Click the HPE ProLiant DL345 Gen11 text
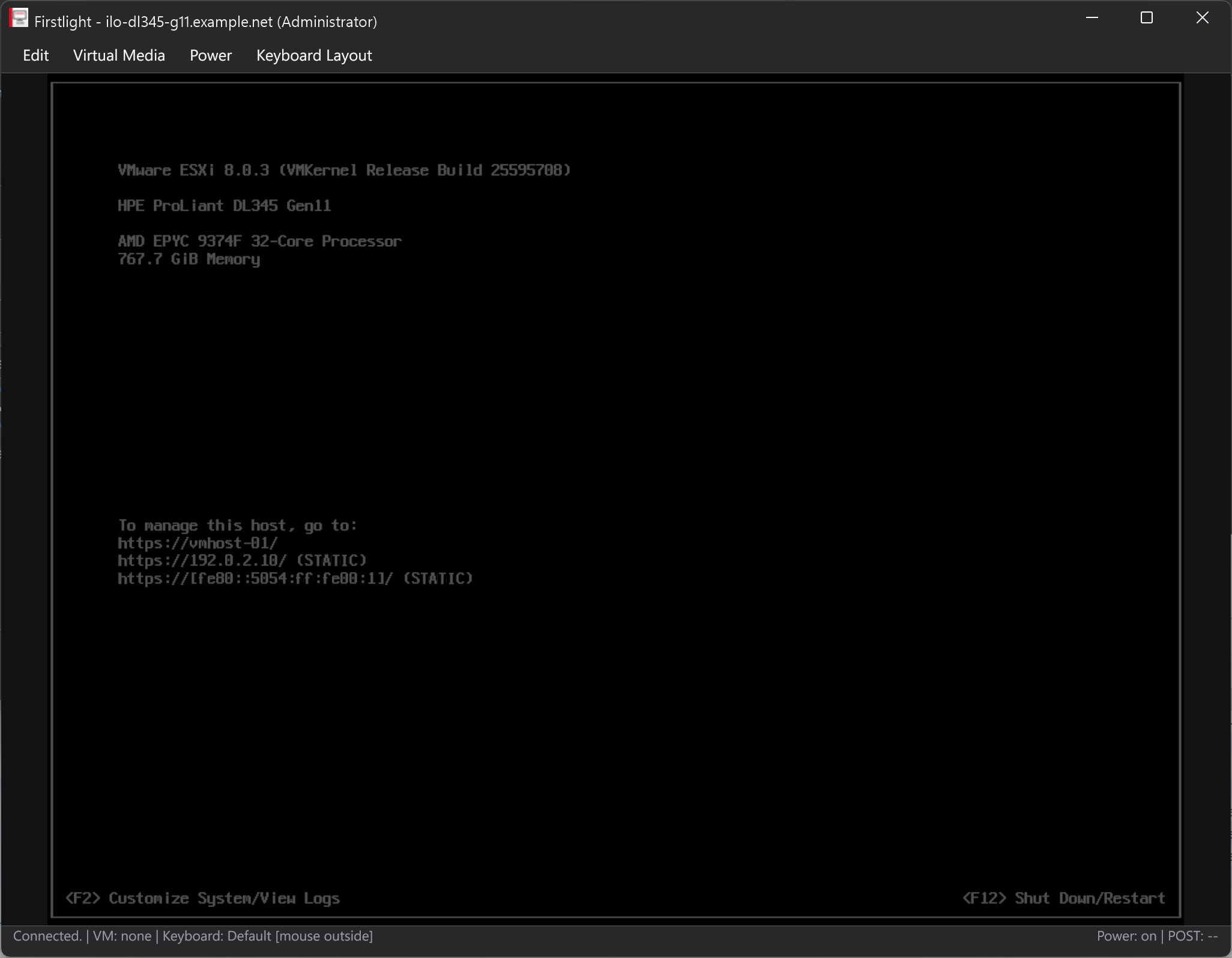The height and width of the screenshot is (958, 1232). click(x=224, y=206)
